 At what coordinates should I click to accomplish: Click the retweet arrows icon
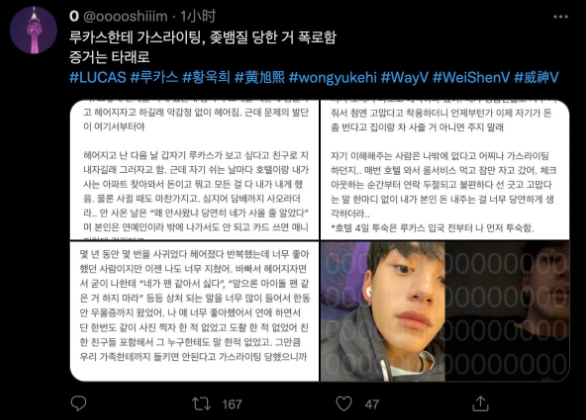(x=201, y=404)
